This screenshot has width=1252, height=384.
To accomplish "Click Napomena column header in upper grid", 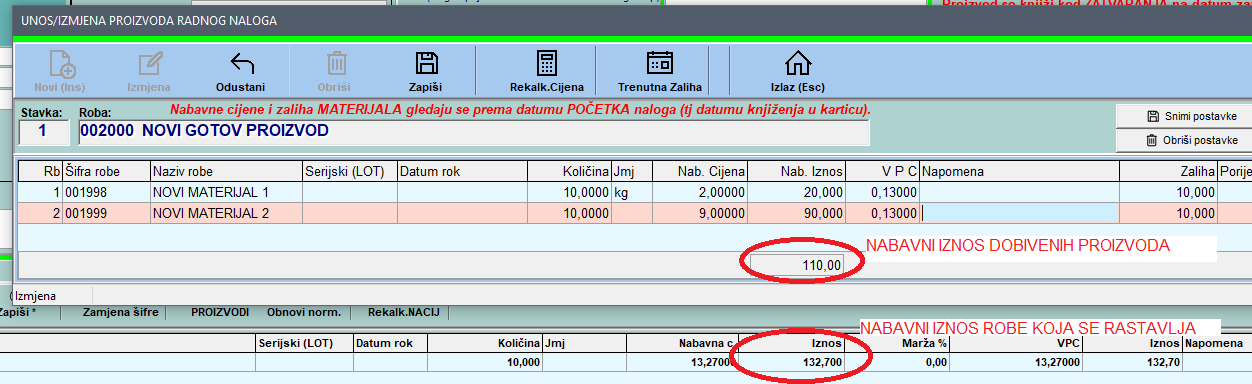I will 1020,172.
